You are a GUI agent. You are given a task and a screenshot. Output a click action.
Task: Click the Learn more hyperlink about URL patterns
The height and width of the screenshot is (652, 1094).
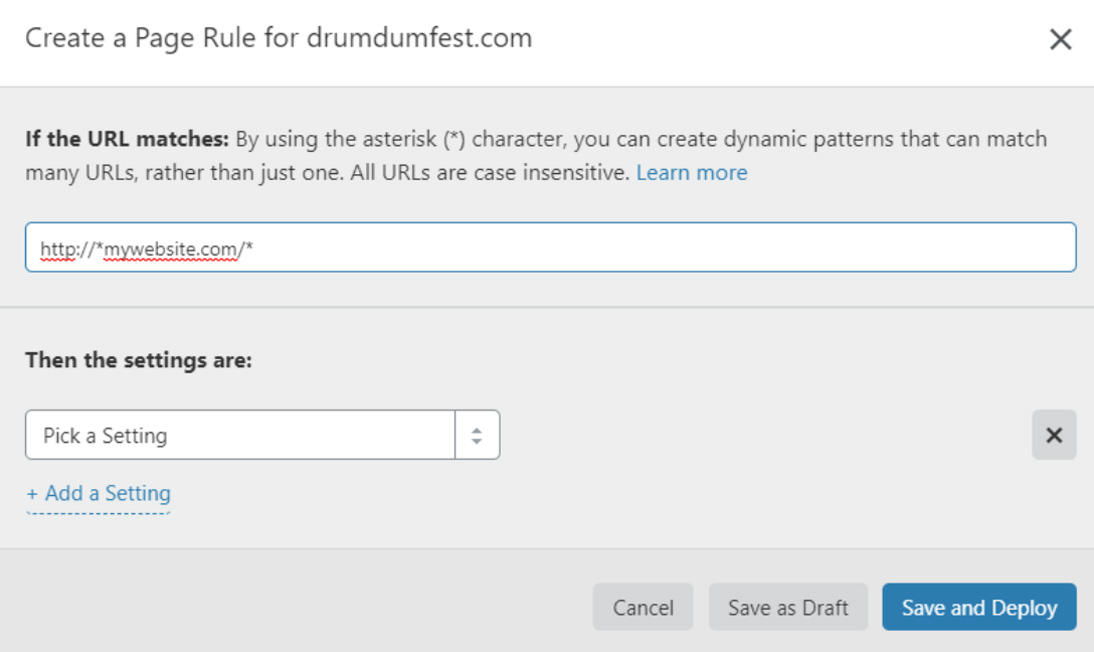click(692, 172)
